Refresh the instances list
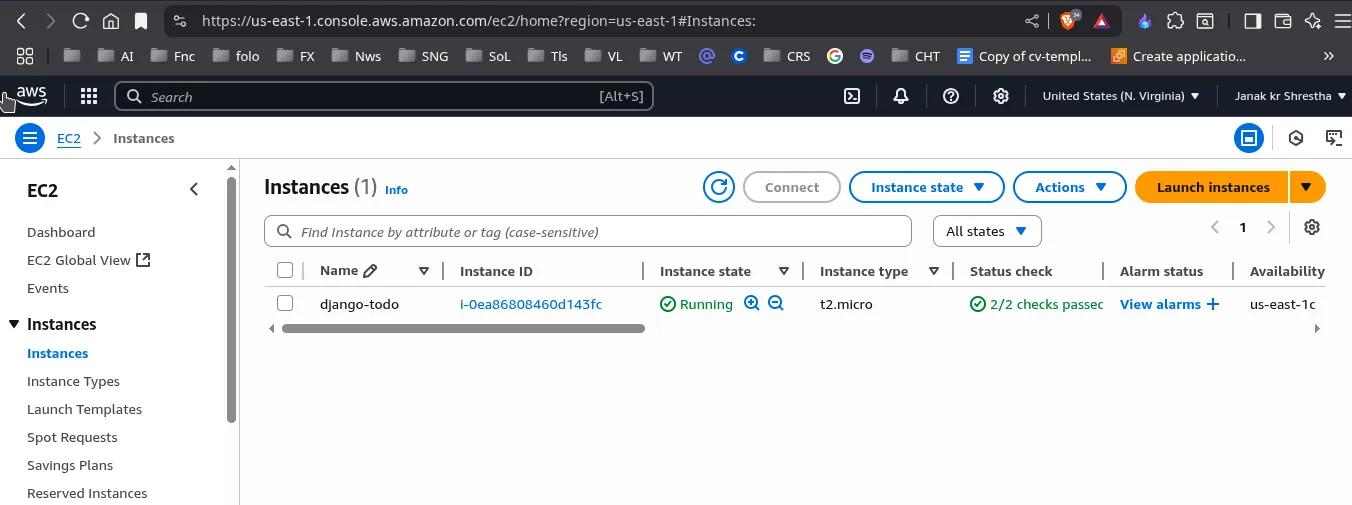Image resolution: width=1352 pixels, height=505 pixels. point(719,187)
